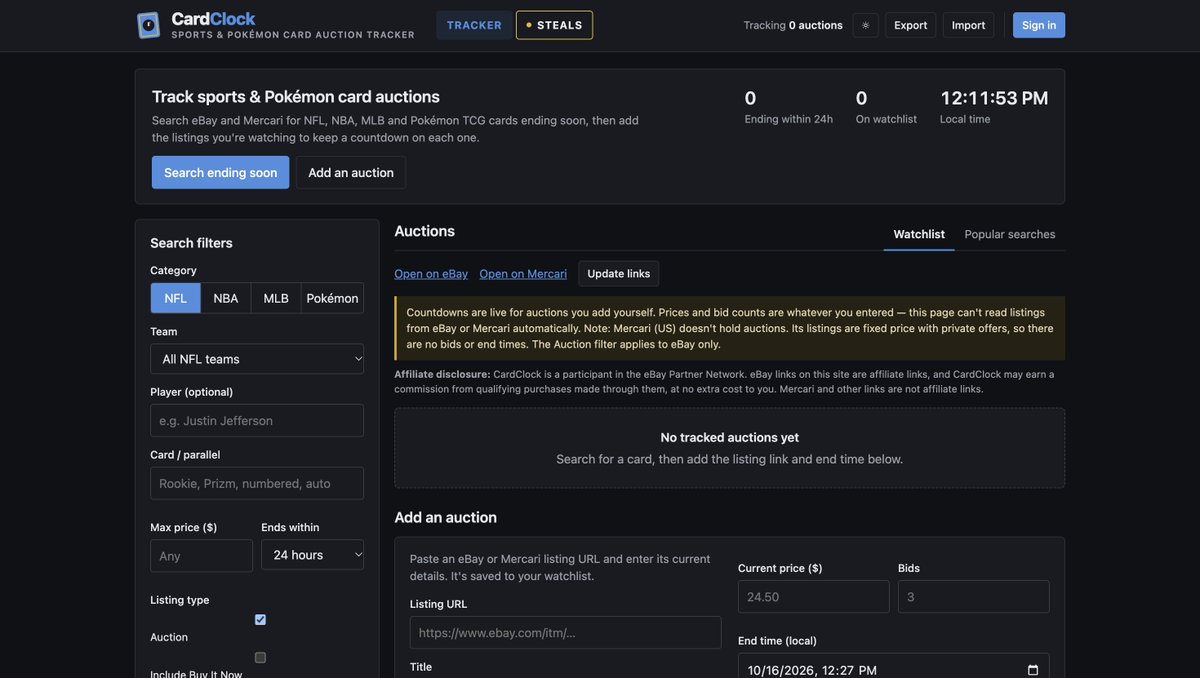
Task: Click the End time date field
Action: click(894, 666)
